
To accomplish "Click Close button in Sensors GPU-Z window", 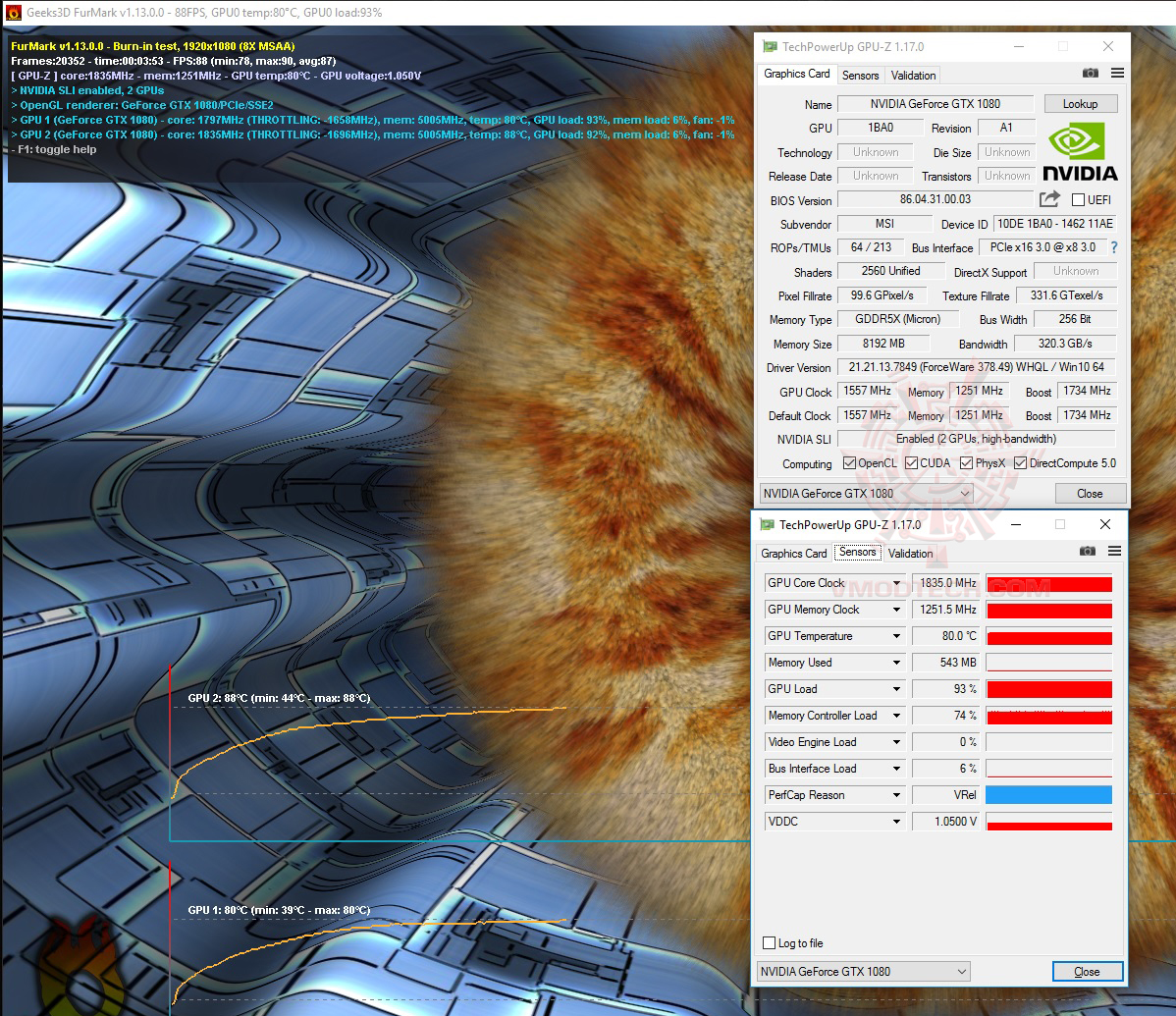I will [x=1087, y=972].
